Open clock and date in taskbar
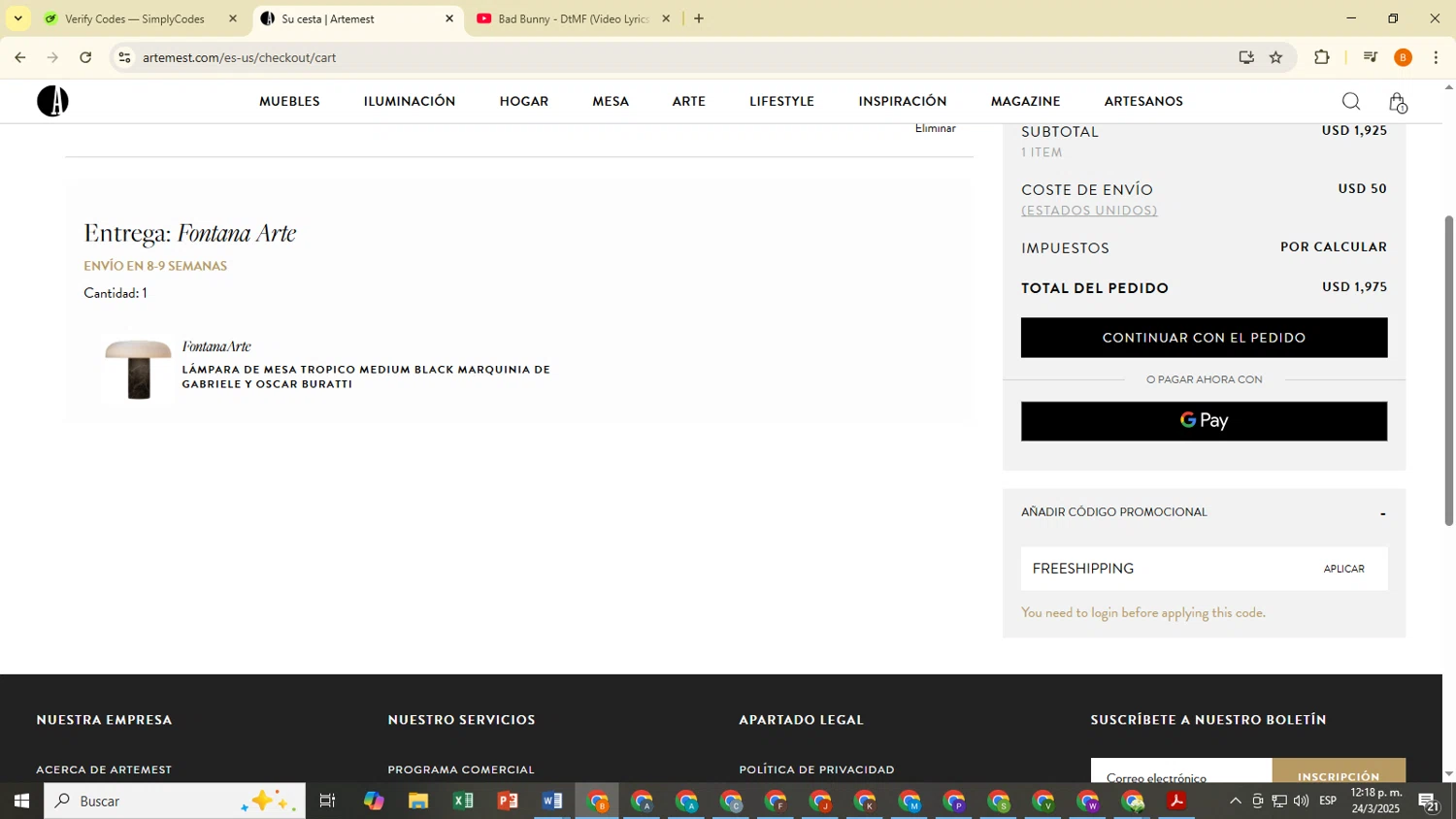The height and width of the screenshot is (819, 1456). point(1375,801)
